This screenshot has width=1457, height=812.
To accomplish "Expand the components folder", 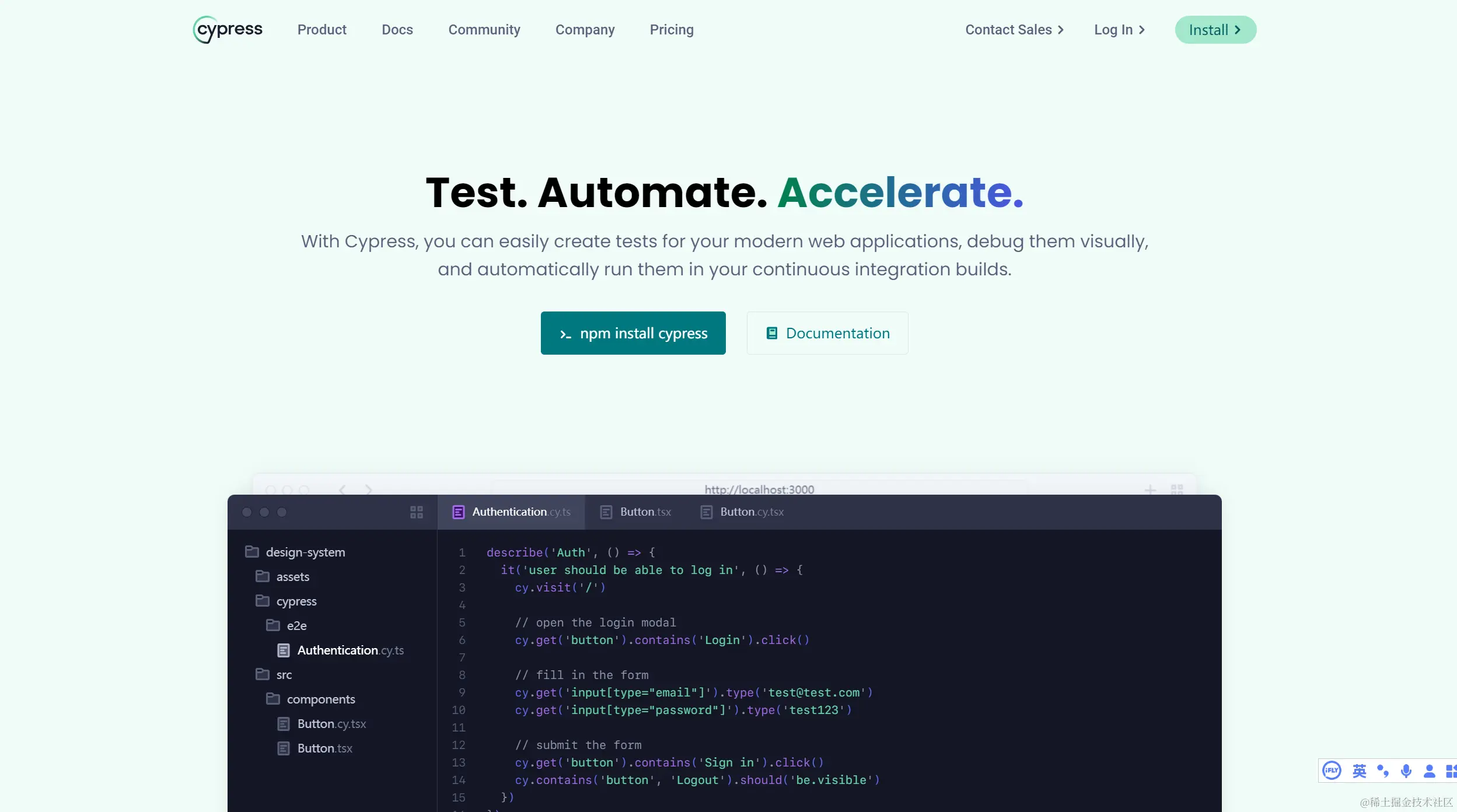I will (x=320, y=699).
